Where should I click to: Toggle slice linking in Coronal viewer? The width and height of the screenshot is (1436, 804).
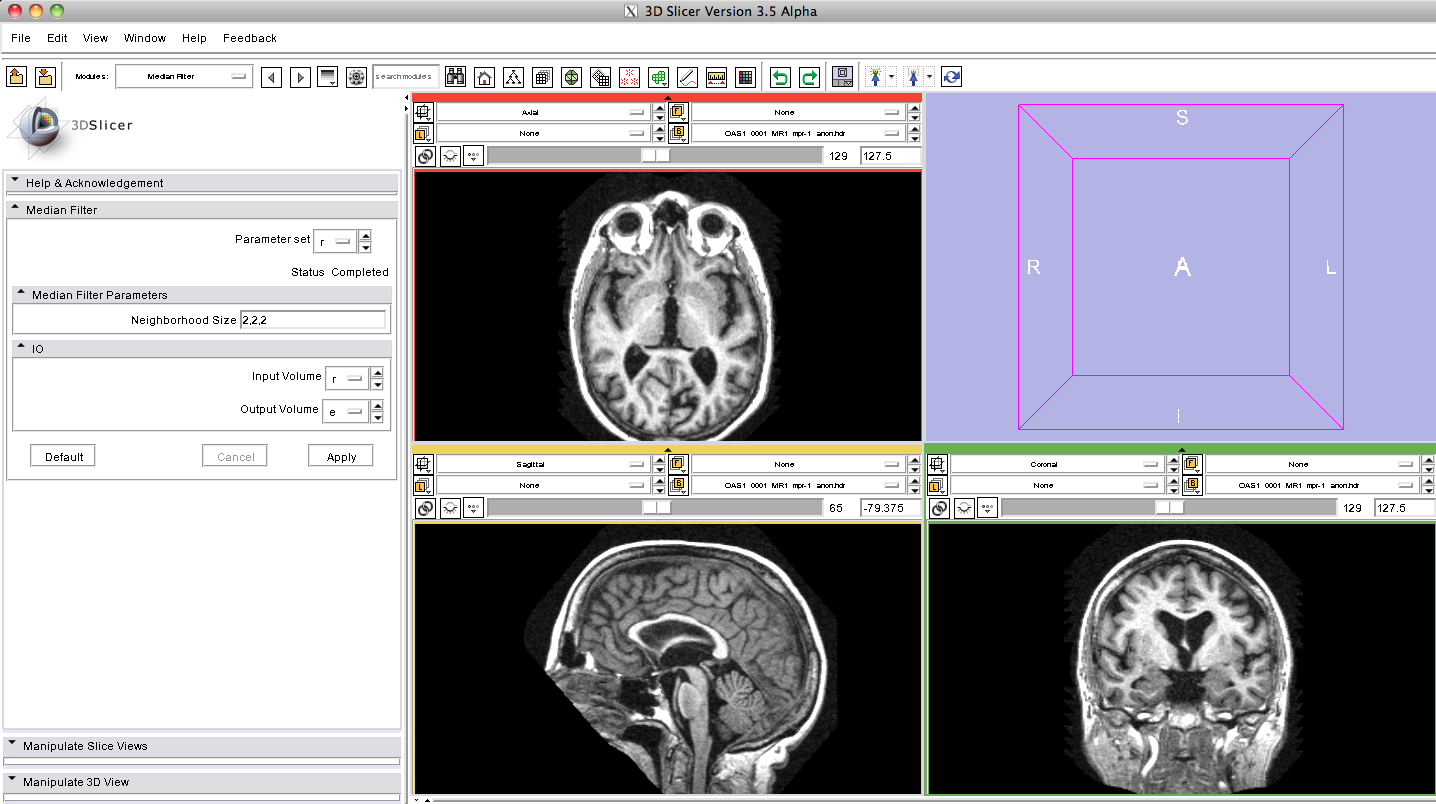point(939,508)
